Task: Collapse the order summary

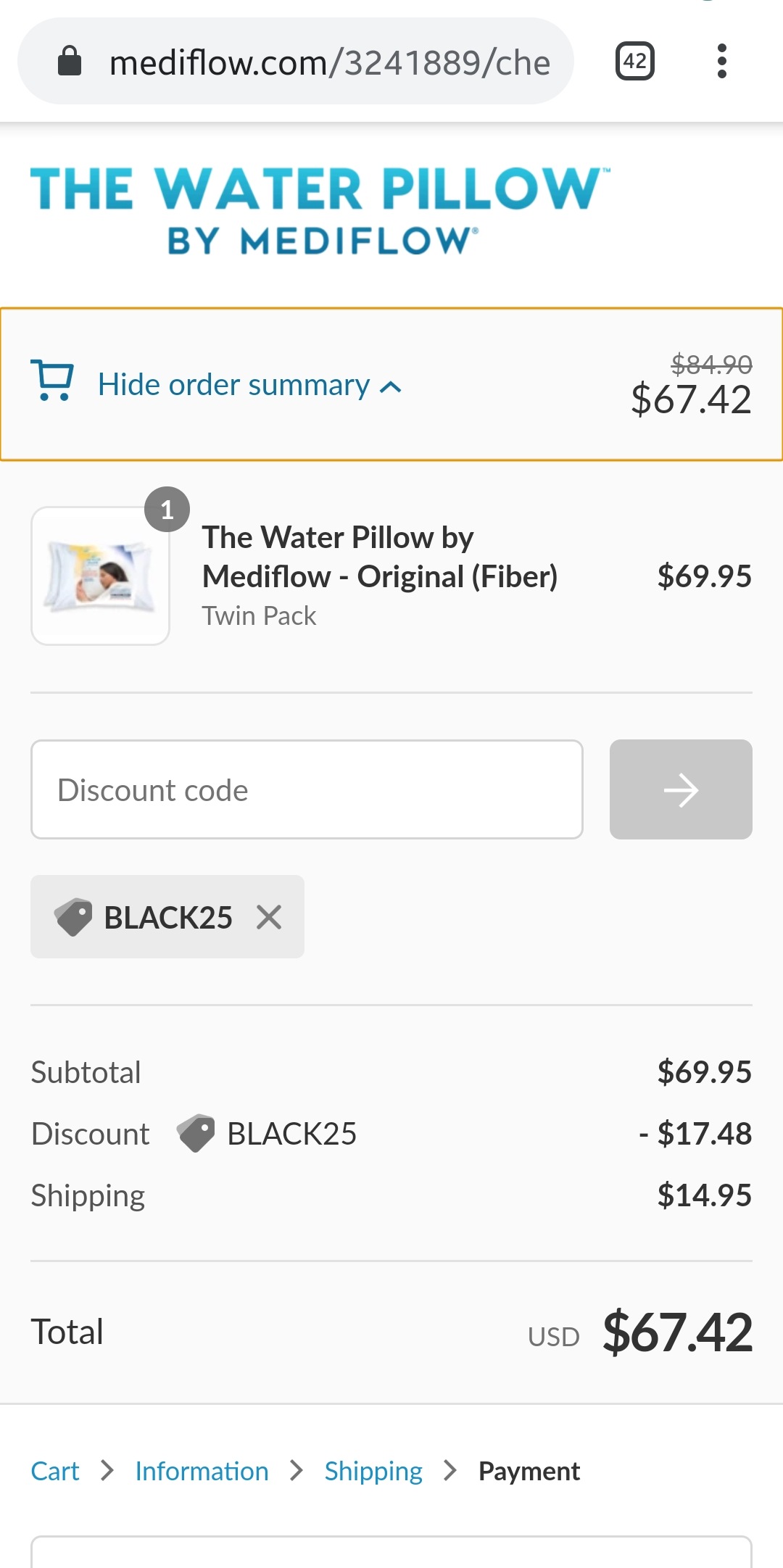Action: pyautogui.click(x=249, y=385)
